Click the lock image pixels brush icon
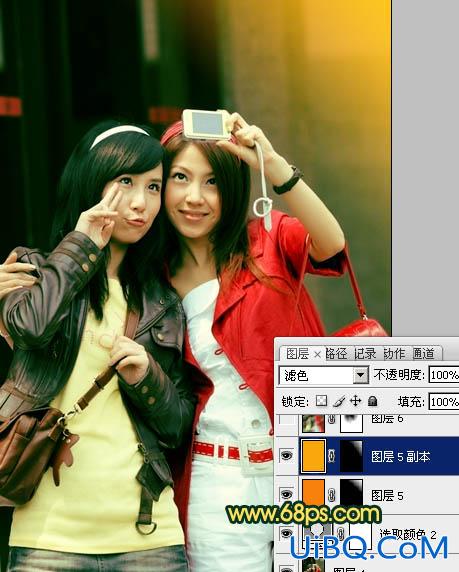 [x=339, y=401]
